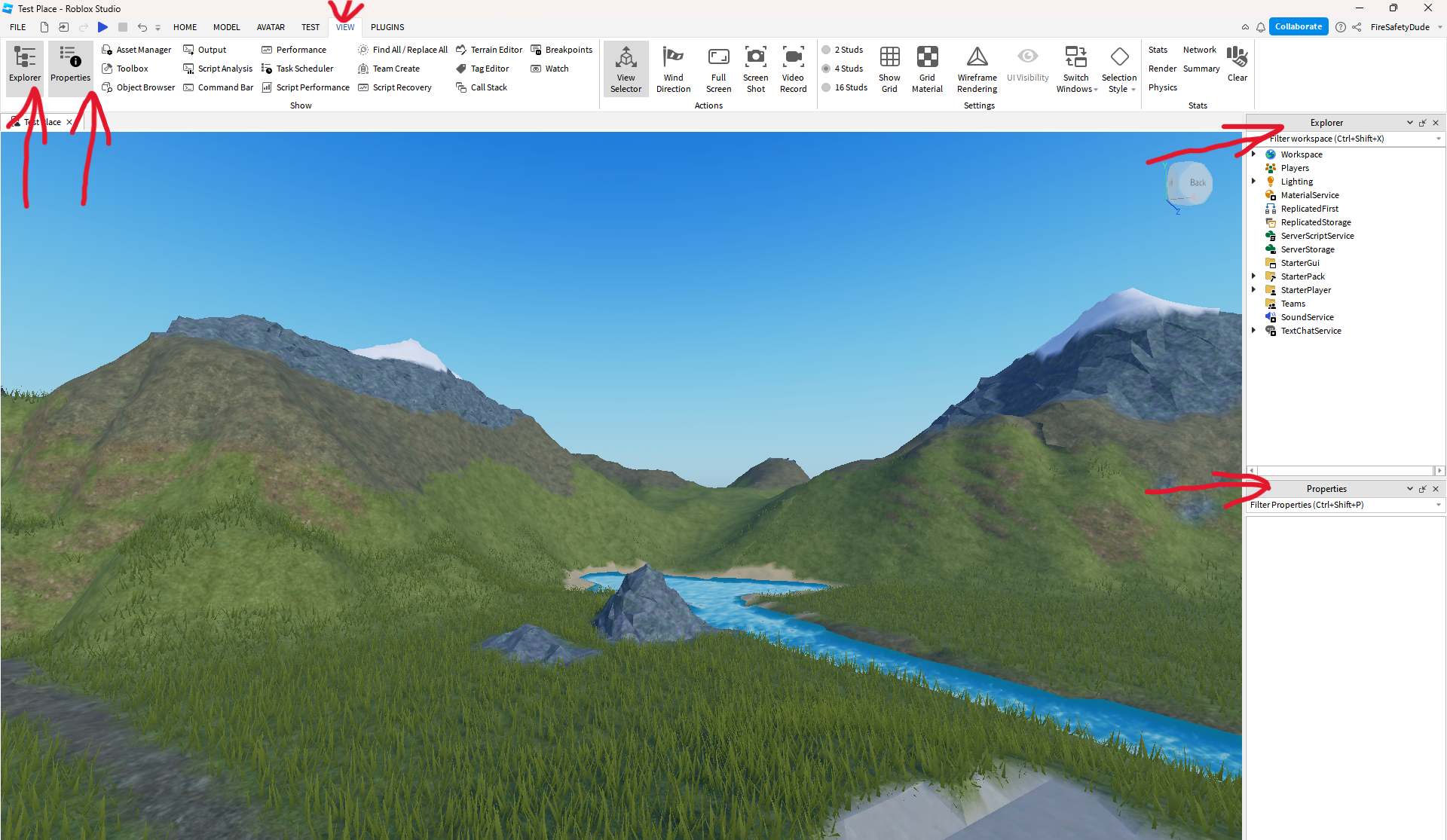The height and width of the screenshot is (840, 1447).
Task: Start a Video Record capture
Action: 793,68
